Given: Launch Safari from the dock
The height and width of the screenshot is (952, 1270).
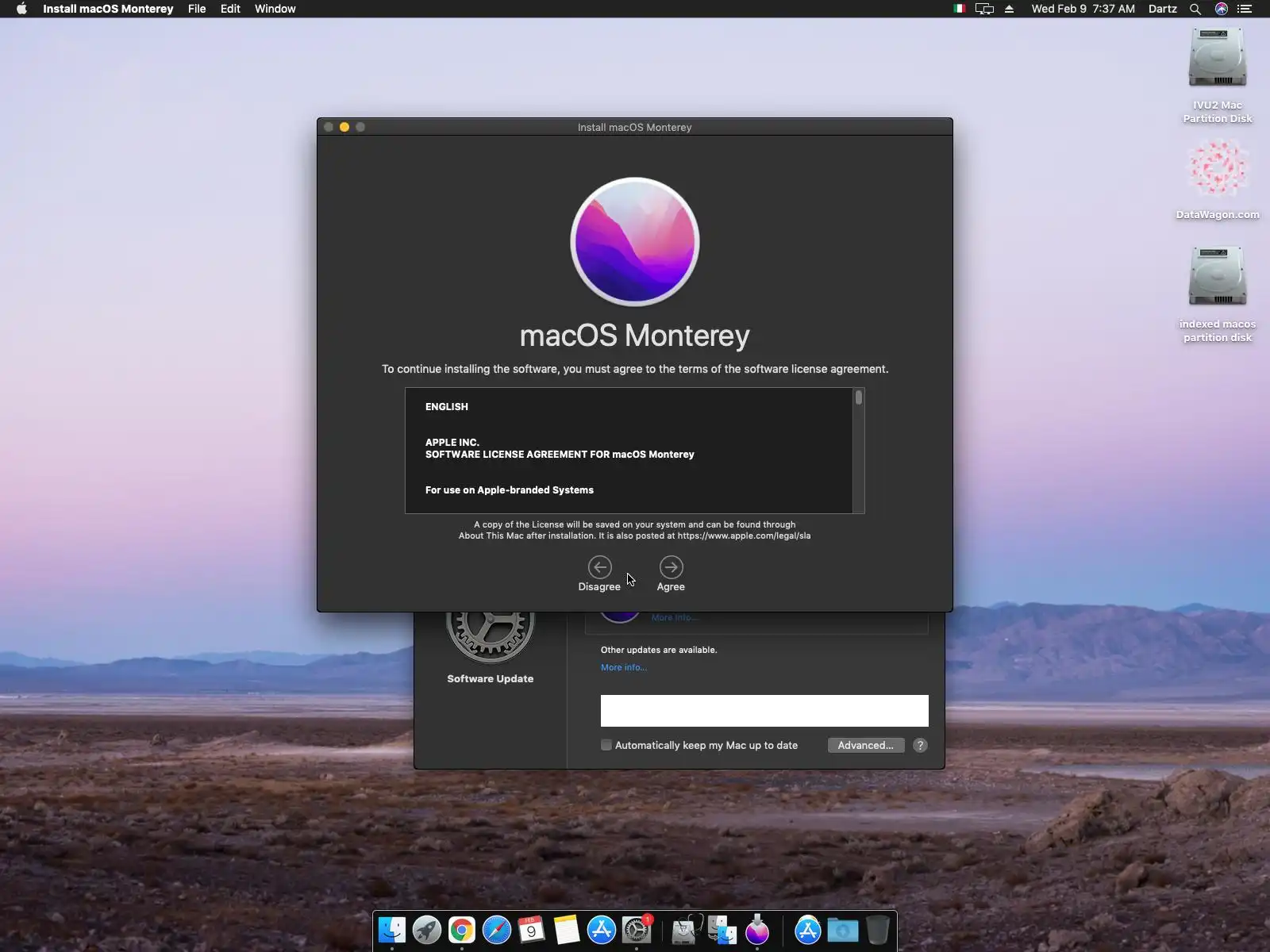Looking at the screenshot, I should [497, 930].
